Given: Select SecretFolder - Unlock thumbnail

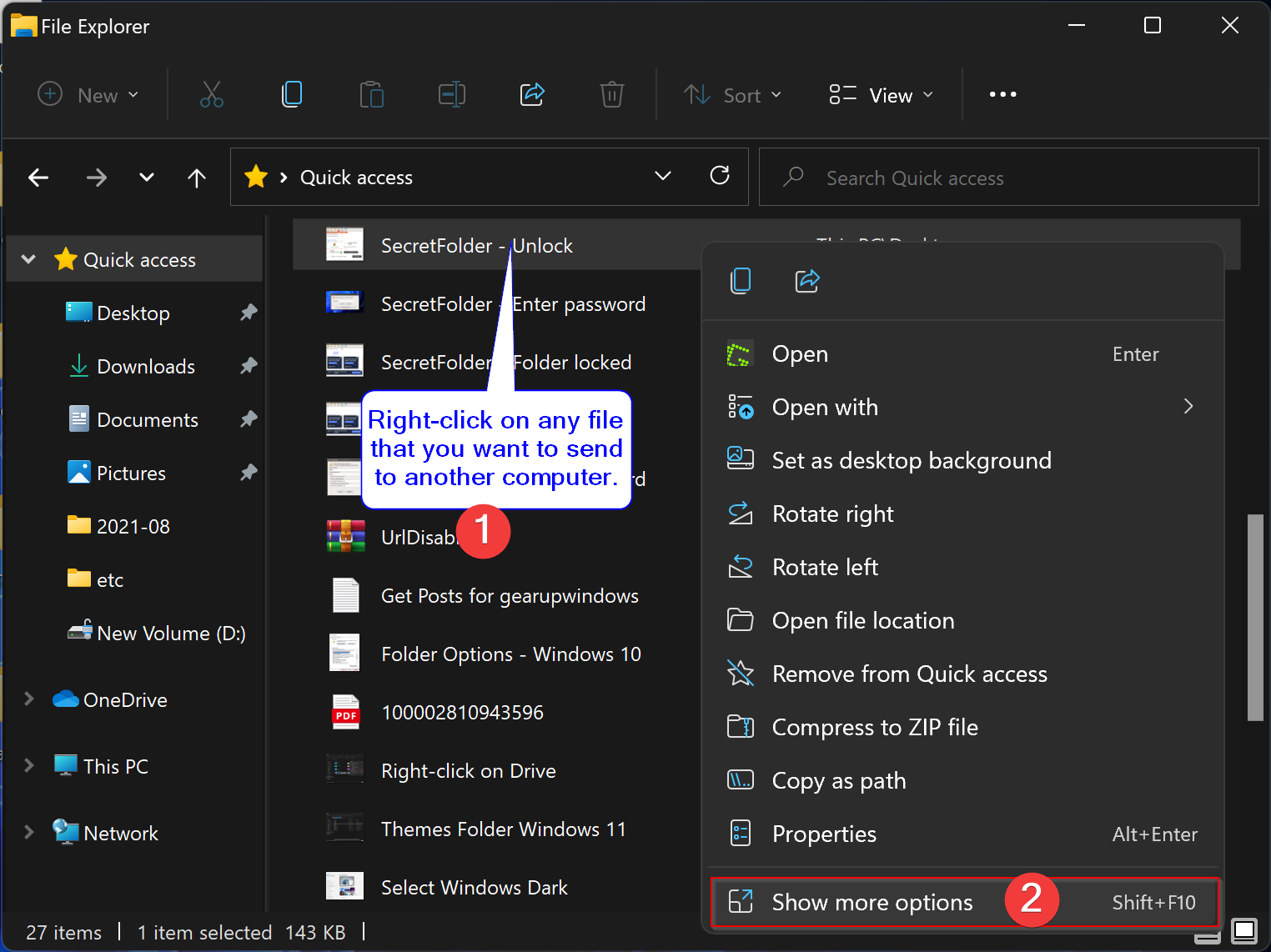Looking at the screenshot, I should click(x=344, y=244).
